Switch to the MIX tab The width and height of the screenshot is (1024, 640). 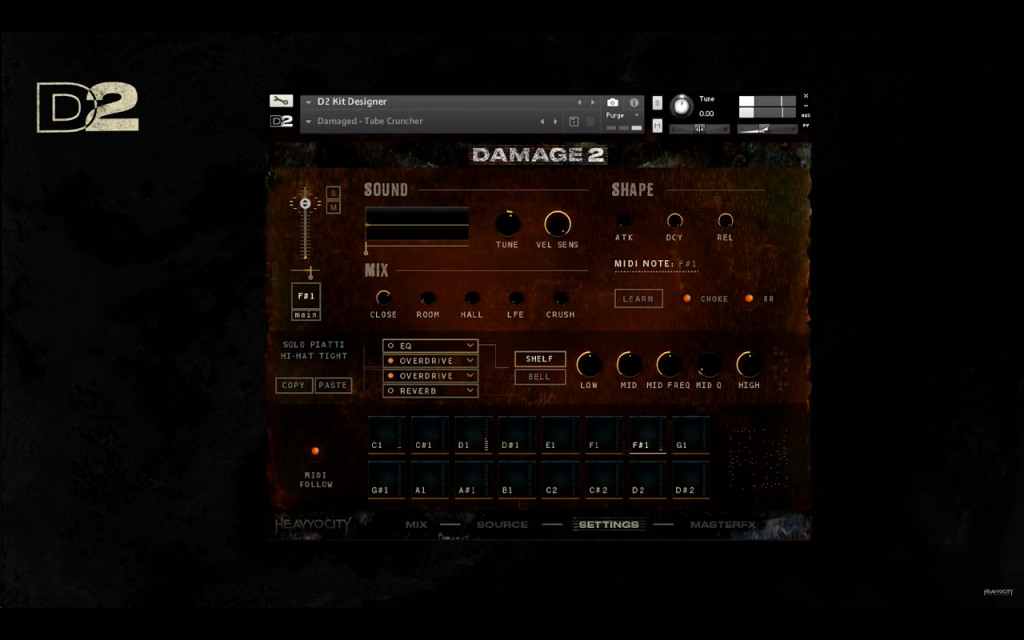(x=416, y=524)
